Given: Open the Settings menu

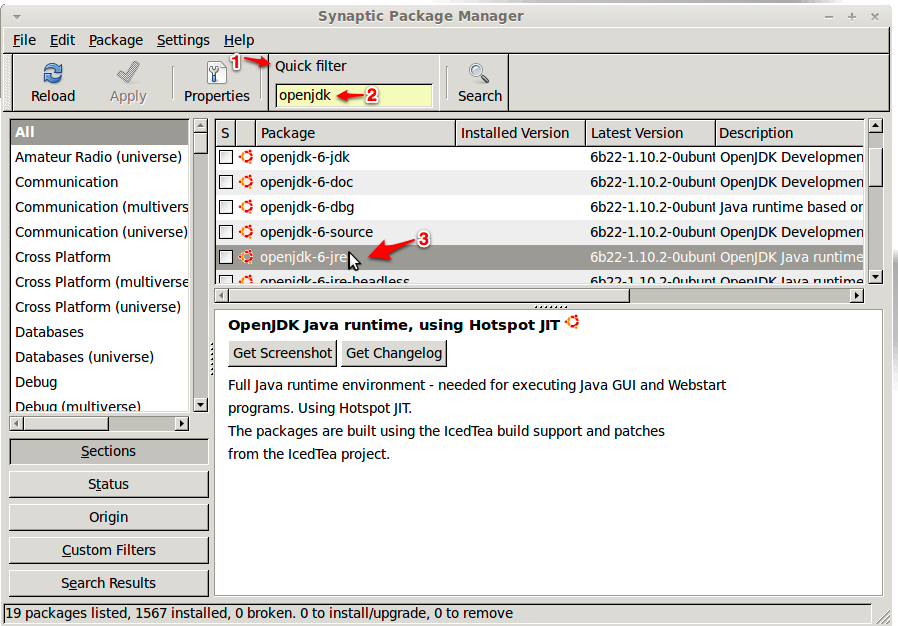Looking at the screenshot, I should 183,40.
